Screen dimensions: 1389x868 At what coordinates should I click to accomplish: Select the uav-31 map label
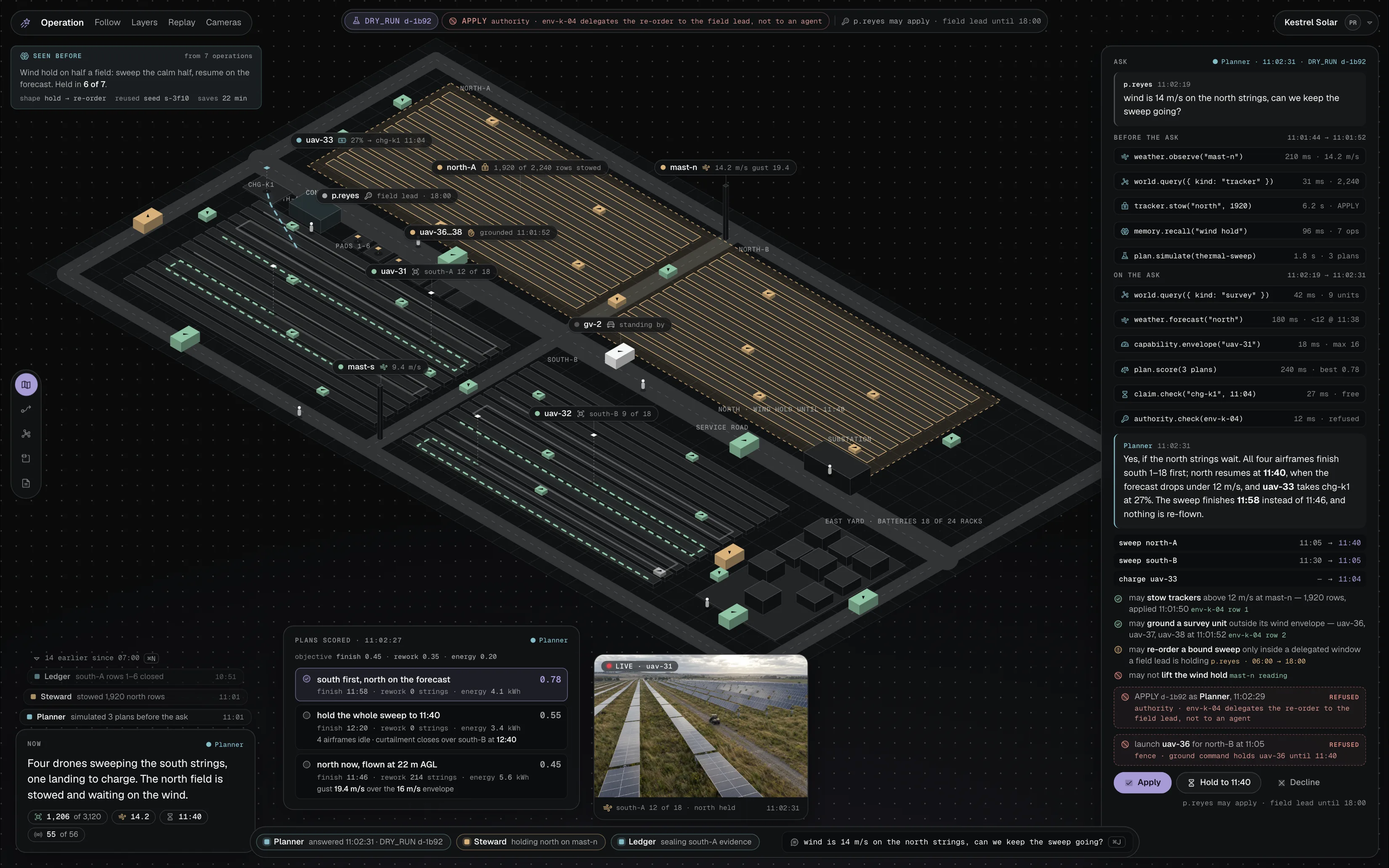431,272
